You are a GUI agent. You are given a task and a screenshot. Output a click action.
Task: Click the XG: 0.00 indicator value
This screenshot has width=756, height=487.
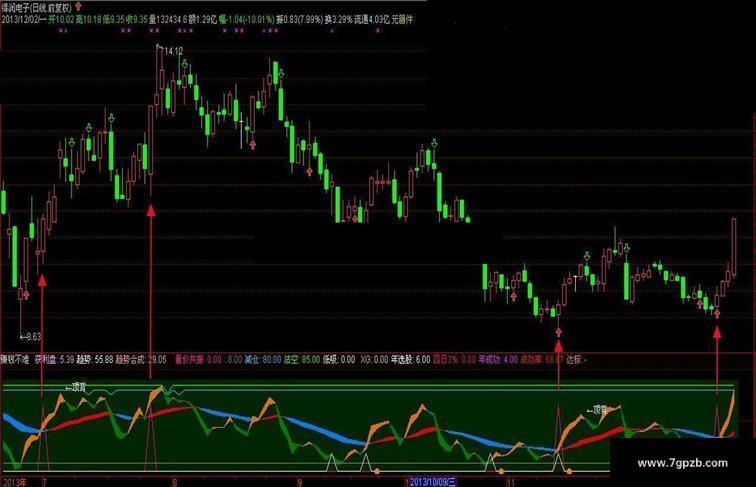(374, 359)
